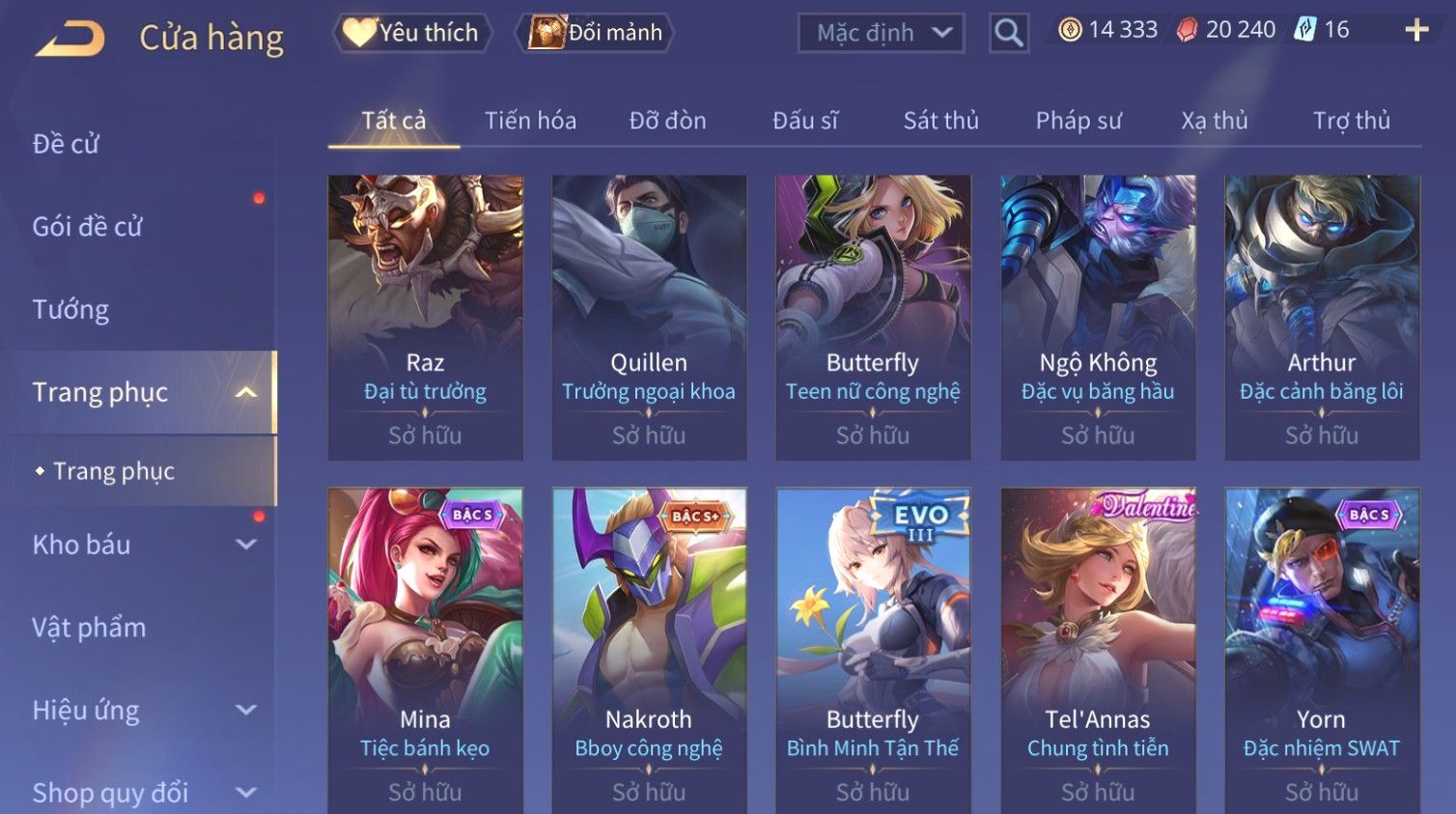Collapse the Trang phục sidebar section
The height and width of the screenshot is (814, 1456).
pos(246,392)
